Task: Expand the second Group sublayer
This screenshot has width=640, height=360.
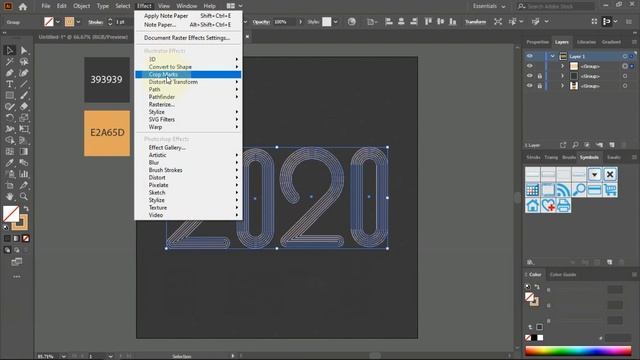Action: click(562, 76)
